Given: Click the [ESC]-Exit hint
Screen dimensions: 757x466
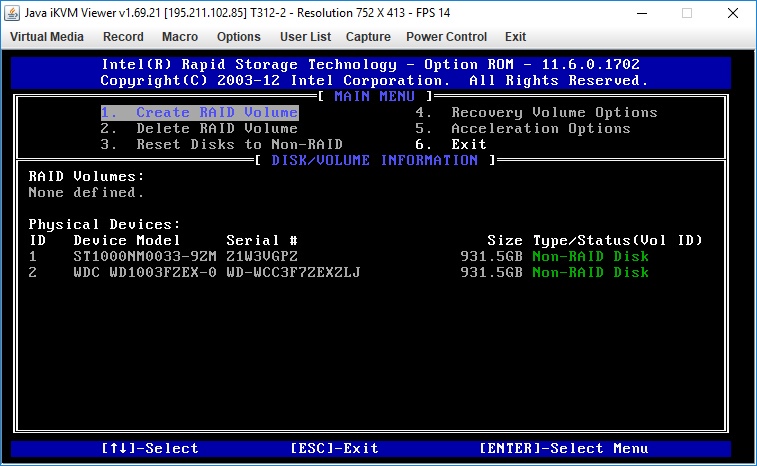Looking at the screenshot, I should (x=334, y=449).
